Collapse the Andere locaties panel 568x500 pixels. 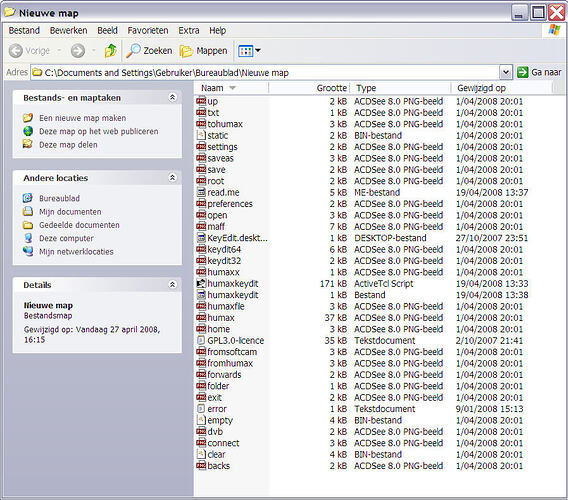point(172,178)
